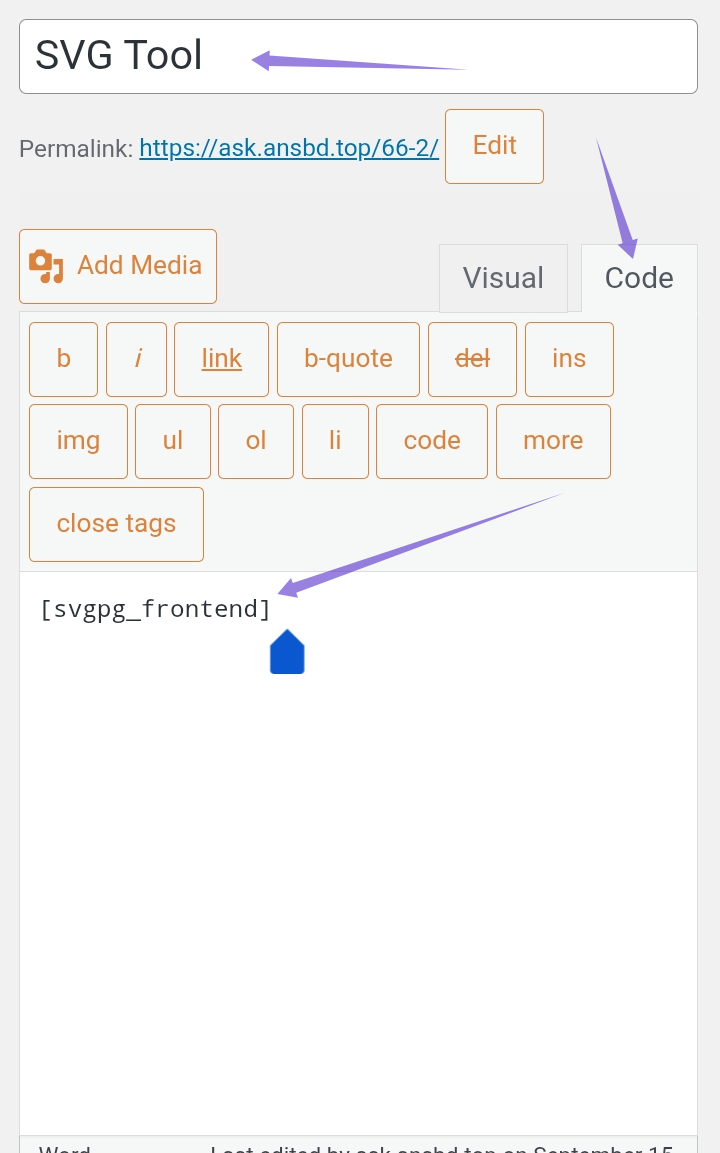
Task: Insert code tag with code button
Action: (432, 441)
